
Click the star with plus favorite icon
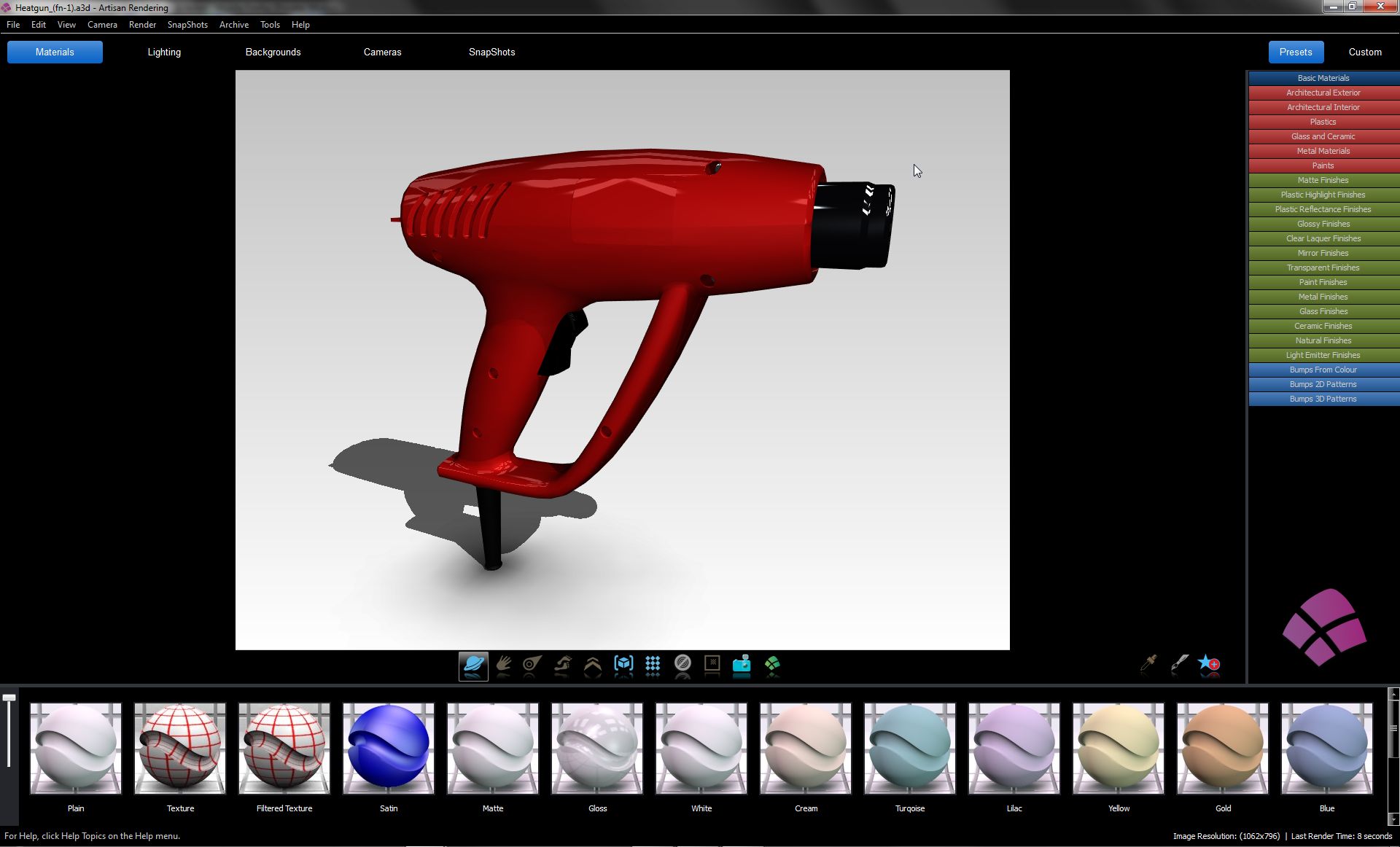click(x=1208, y=663)
